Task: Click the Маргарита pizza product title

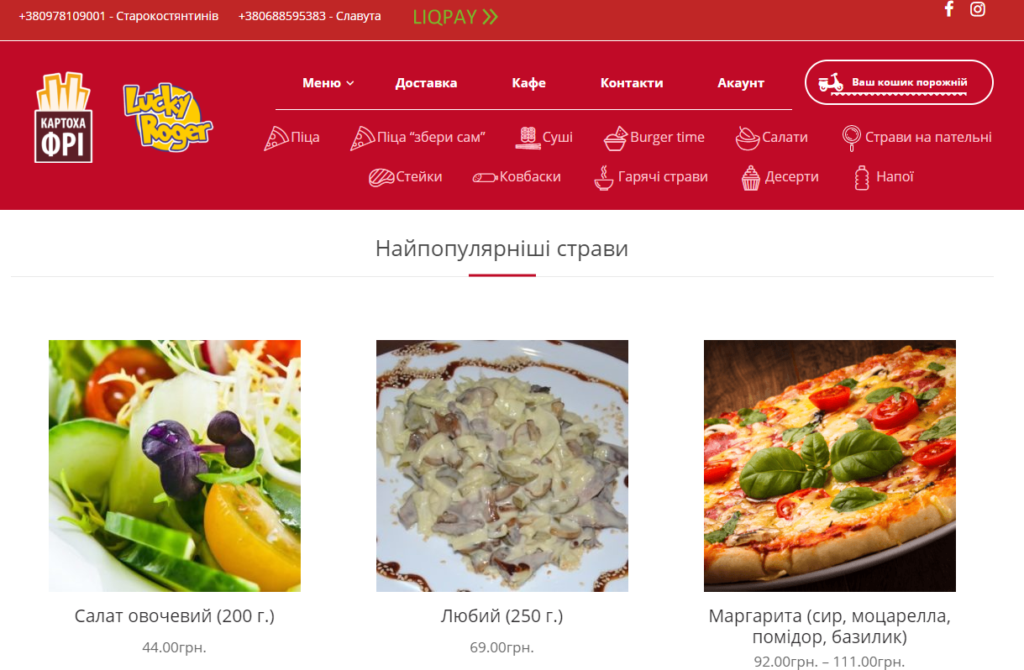Action: (x=829, y=626)
